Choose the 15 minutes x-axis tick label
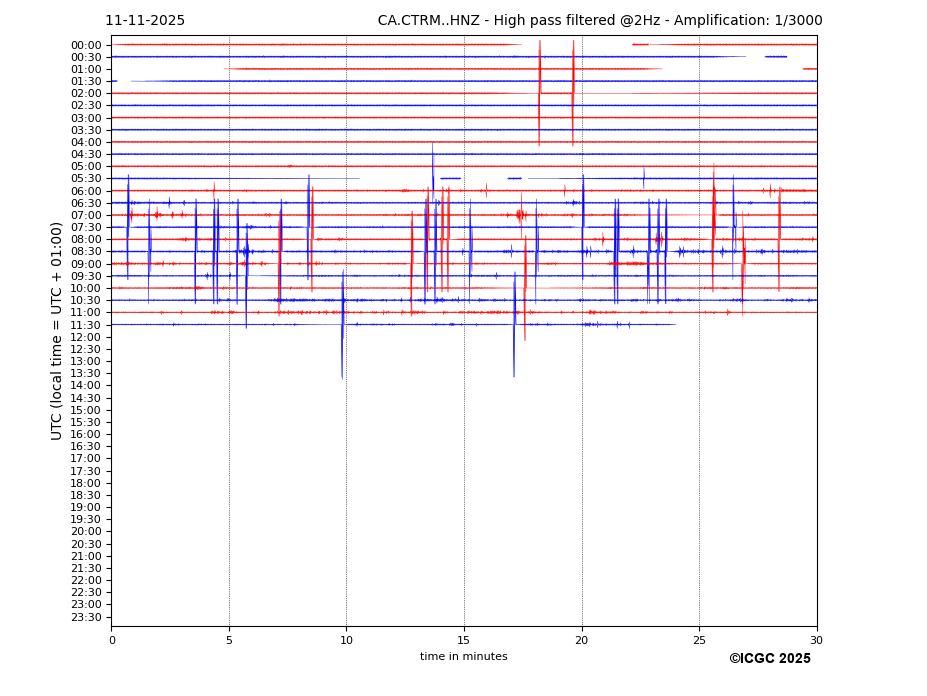 click(464, 640)
